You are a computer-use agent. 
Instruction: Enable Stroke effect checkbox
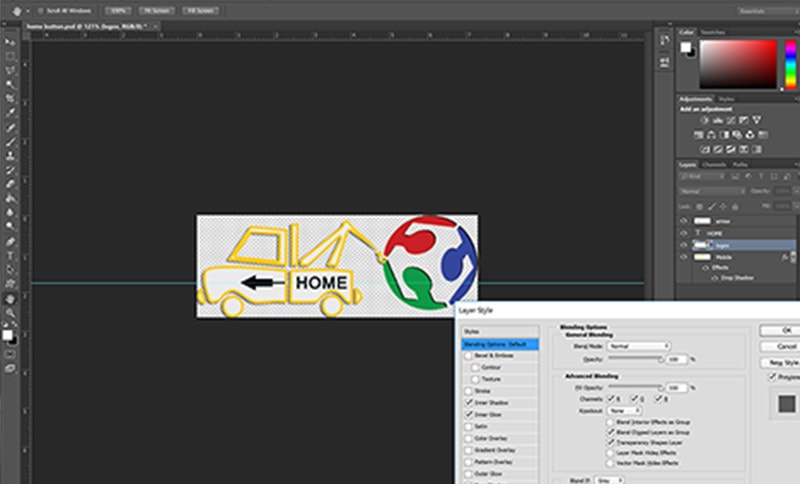pos(468,391)
